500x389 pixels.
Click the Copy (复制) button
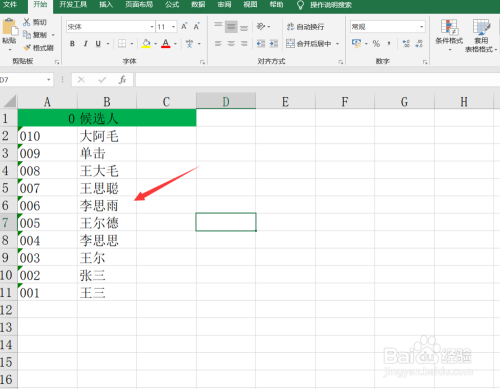[x=35, y=35]
